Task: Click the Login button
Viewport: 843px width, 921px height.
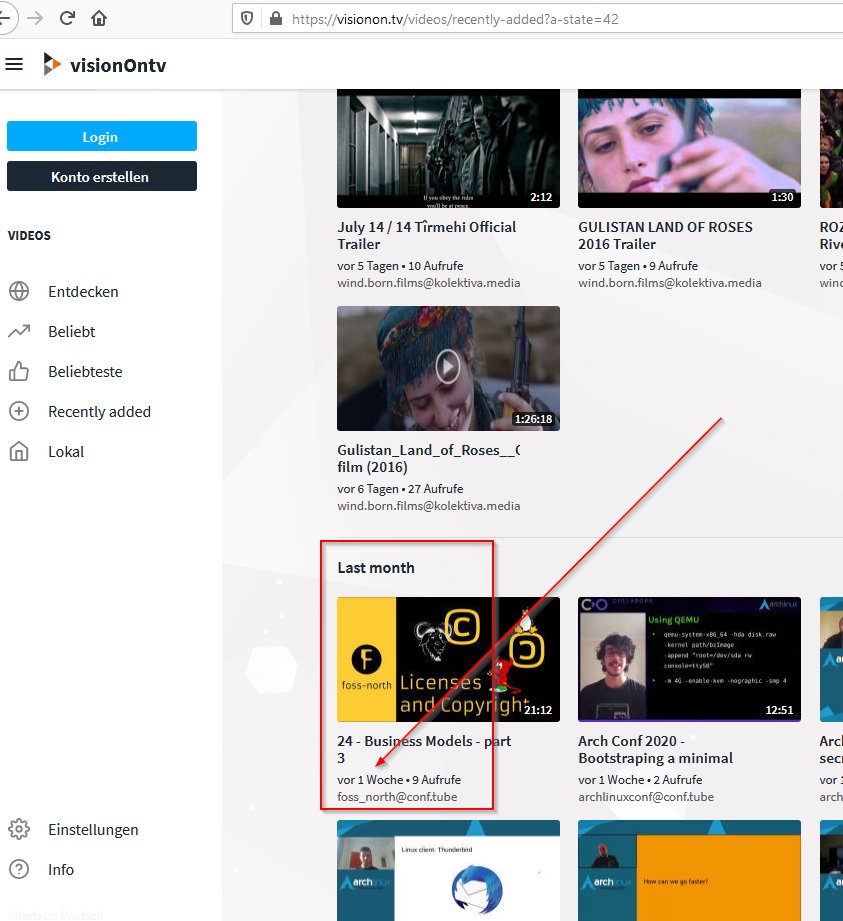Action: 102,136
